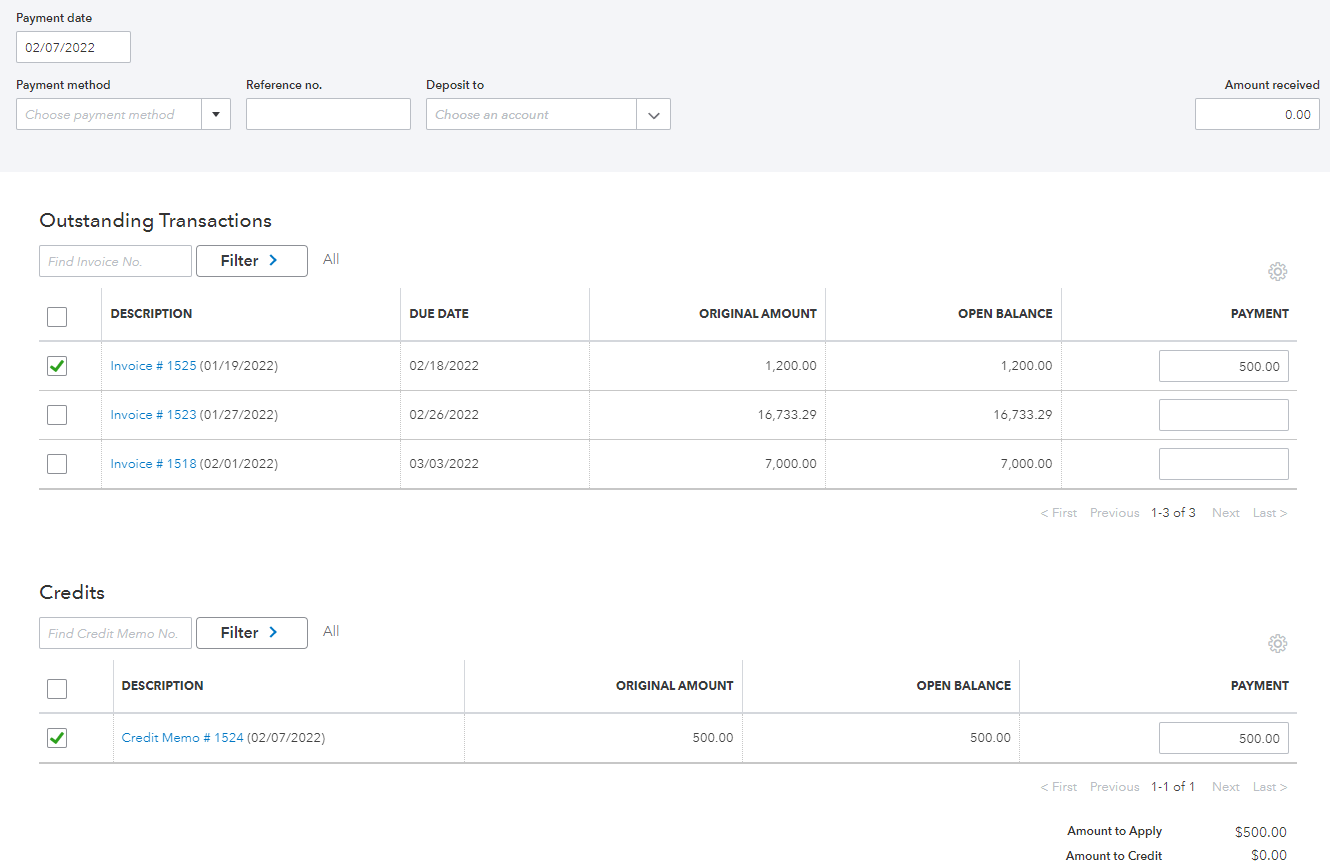This screenshot has width=1330, height=867.
Task: Open settings gear for Credits table
Action: pyautogui.click(x=1277, y=643)
